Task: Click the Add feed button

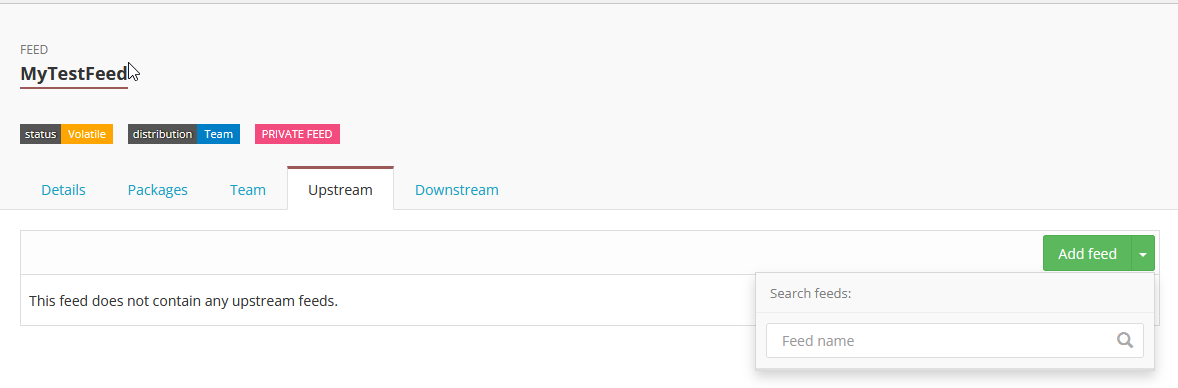Action: pyautogui.click(x=1087, y=254)
